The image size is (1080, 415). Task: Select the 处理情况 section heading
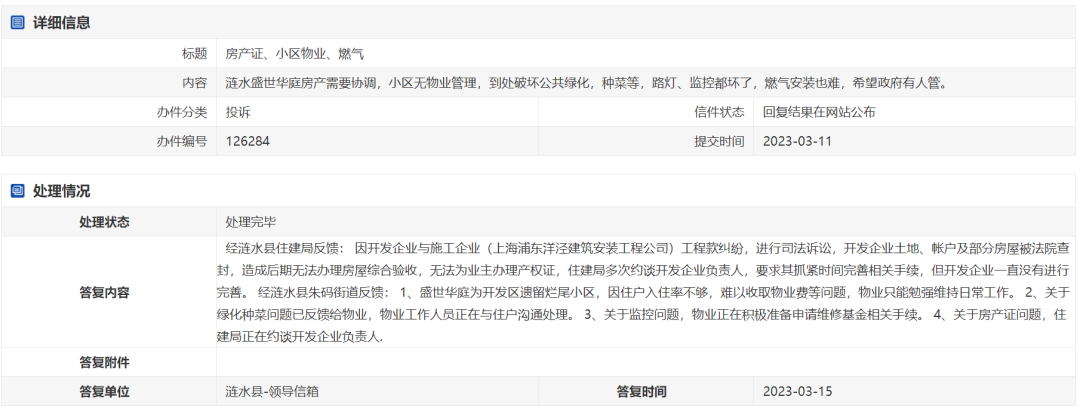(60, 191)
